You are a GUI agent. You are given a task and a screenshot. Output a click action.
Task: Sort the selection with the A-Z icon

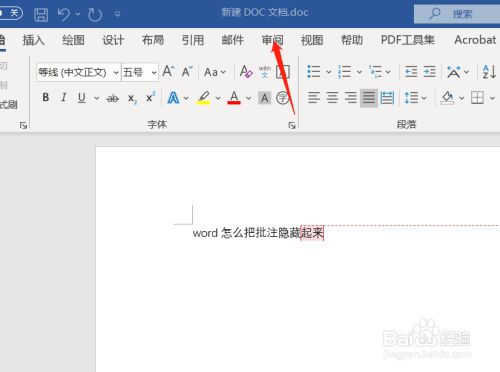[489, 72]
